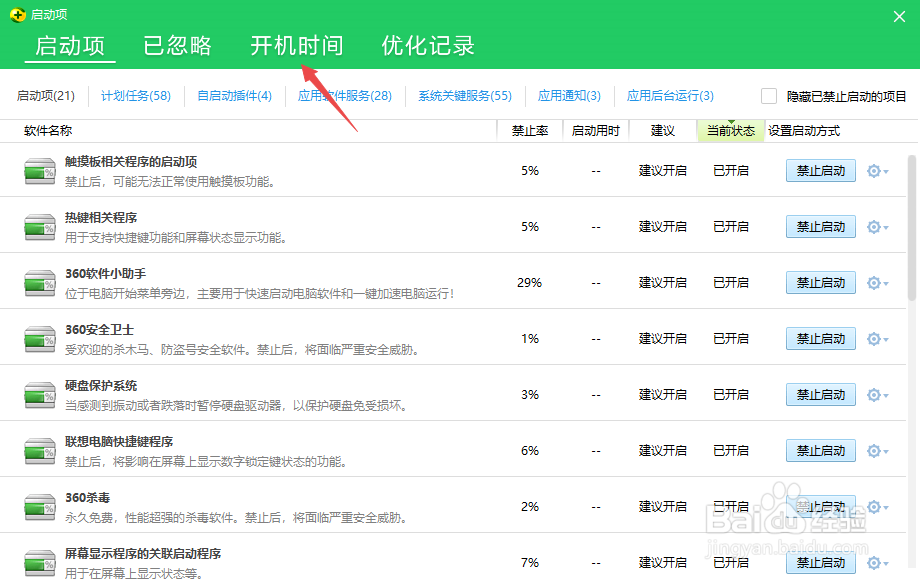Open gear options for 屏幕显示程序的关联启动程序

pyautogui.click(x=878, y=563)
